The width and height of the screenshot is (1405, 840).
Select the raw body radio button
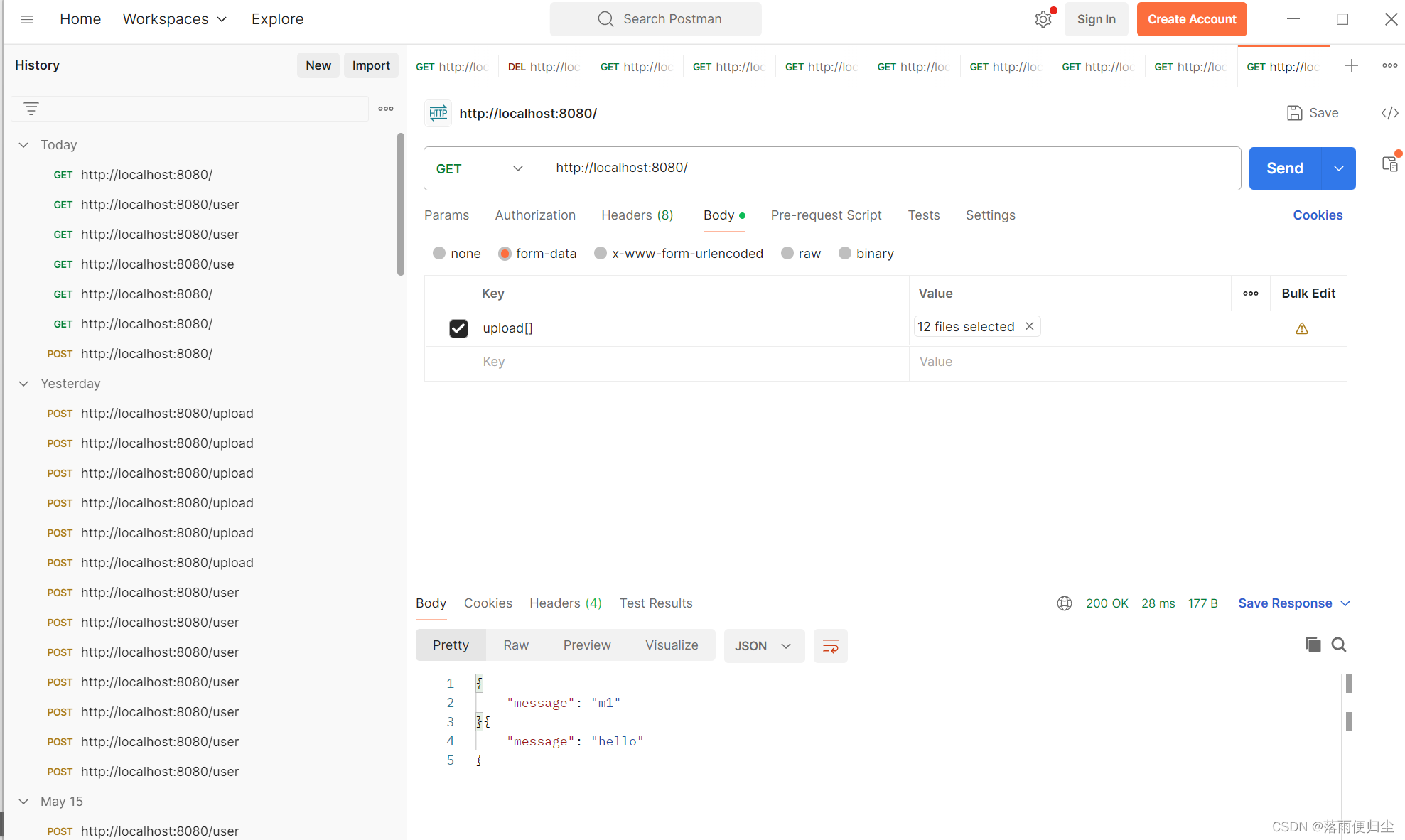(x=787, y=253)
